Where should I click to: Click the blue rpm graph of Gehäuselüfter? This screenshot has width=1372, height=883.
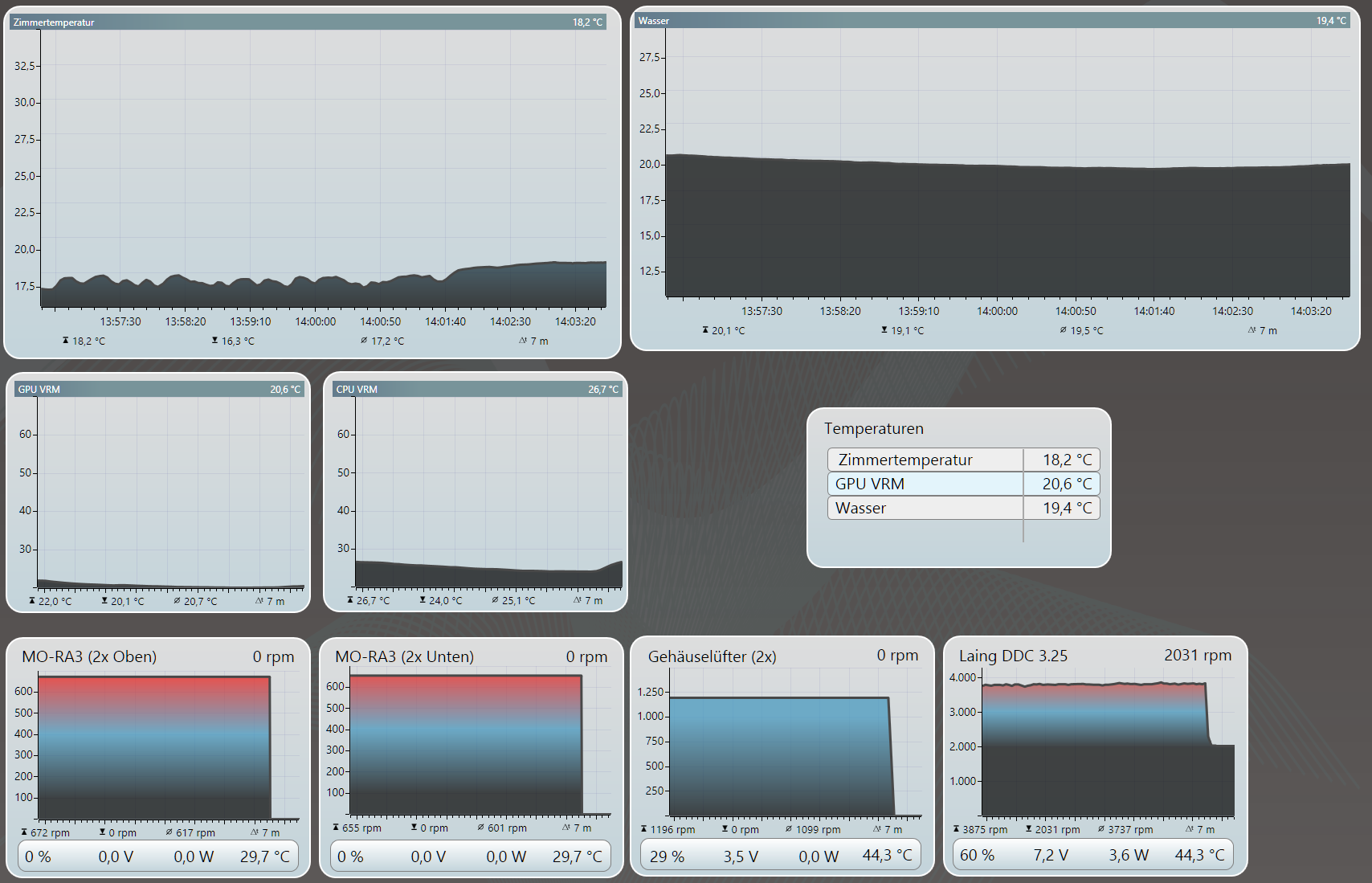pos(781,755)
